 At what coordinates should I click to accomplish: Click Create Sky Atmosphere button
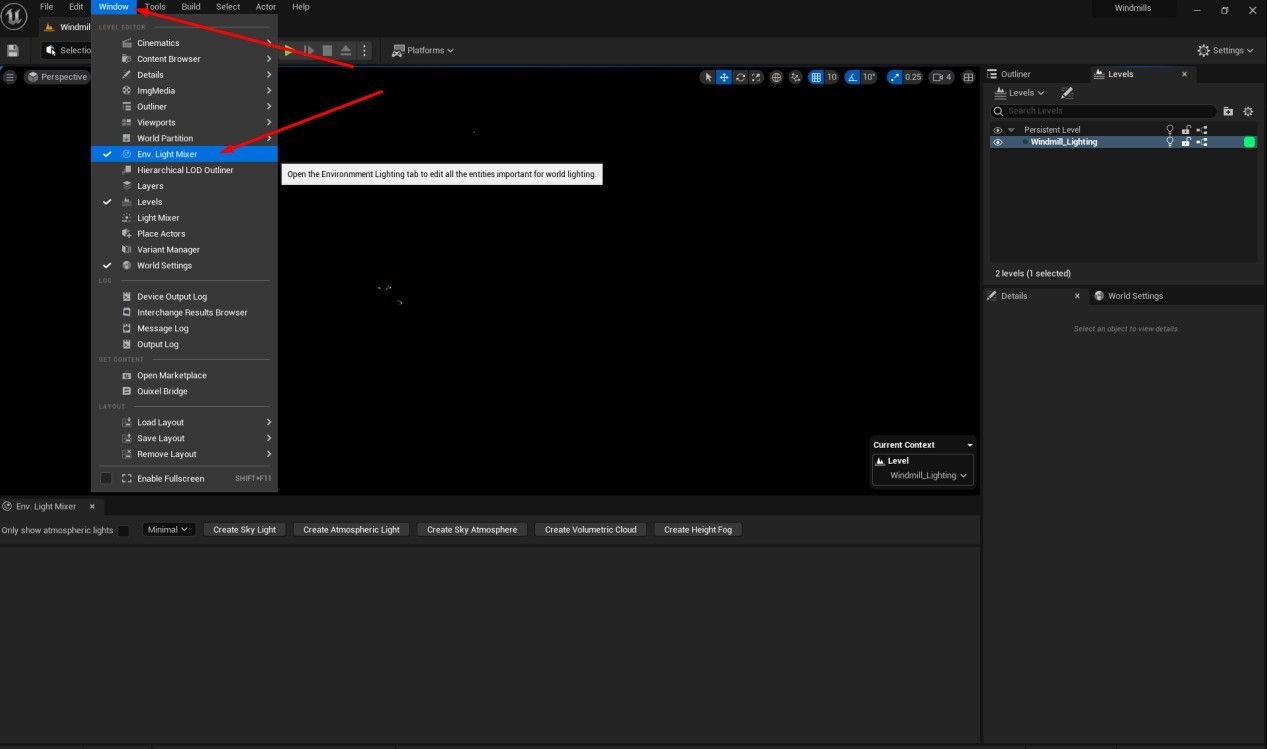coord(472,529)
